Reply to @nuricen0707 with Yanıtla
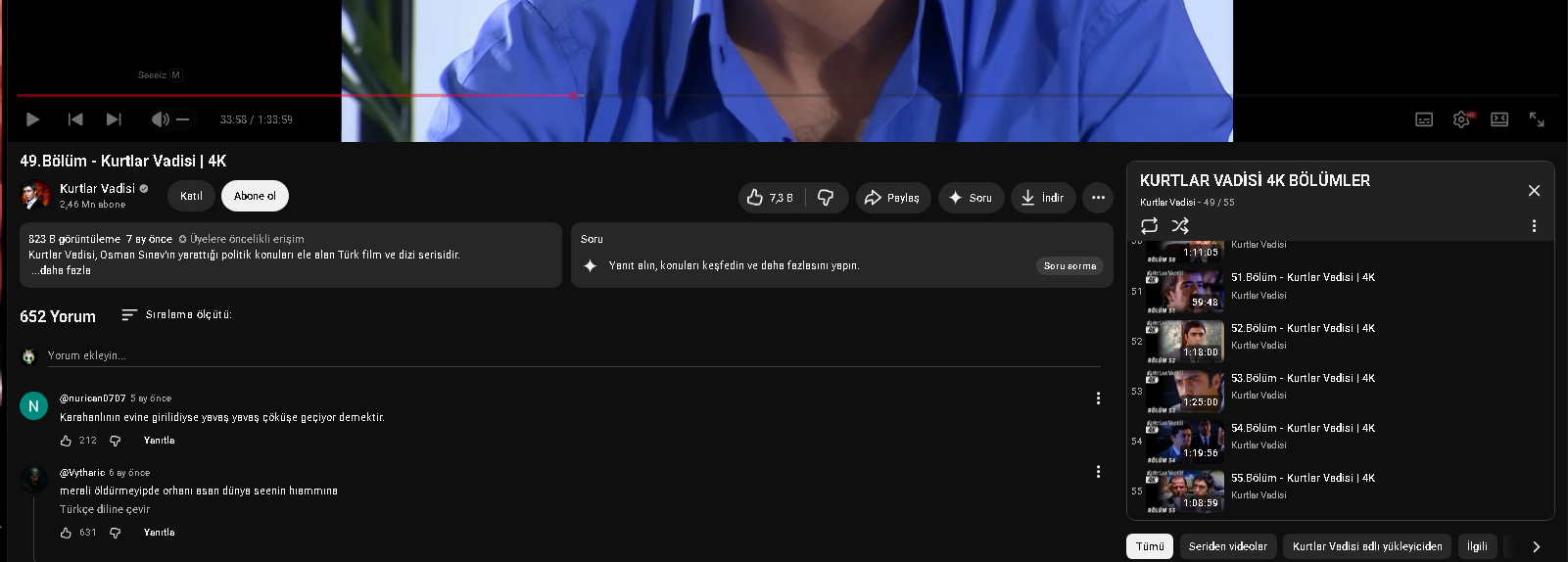1568x562 pixels. pyautogui.click(x=159, y=441)
